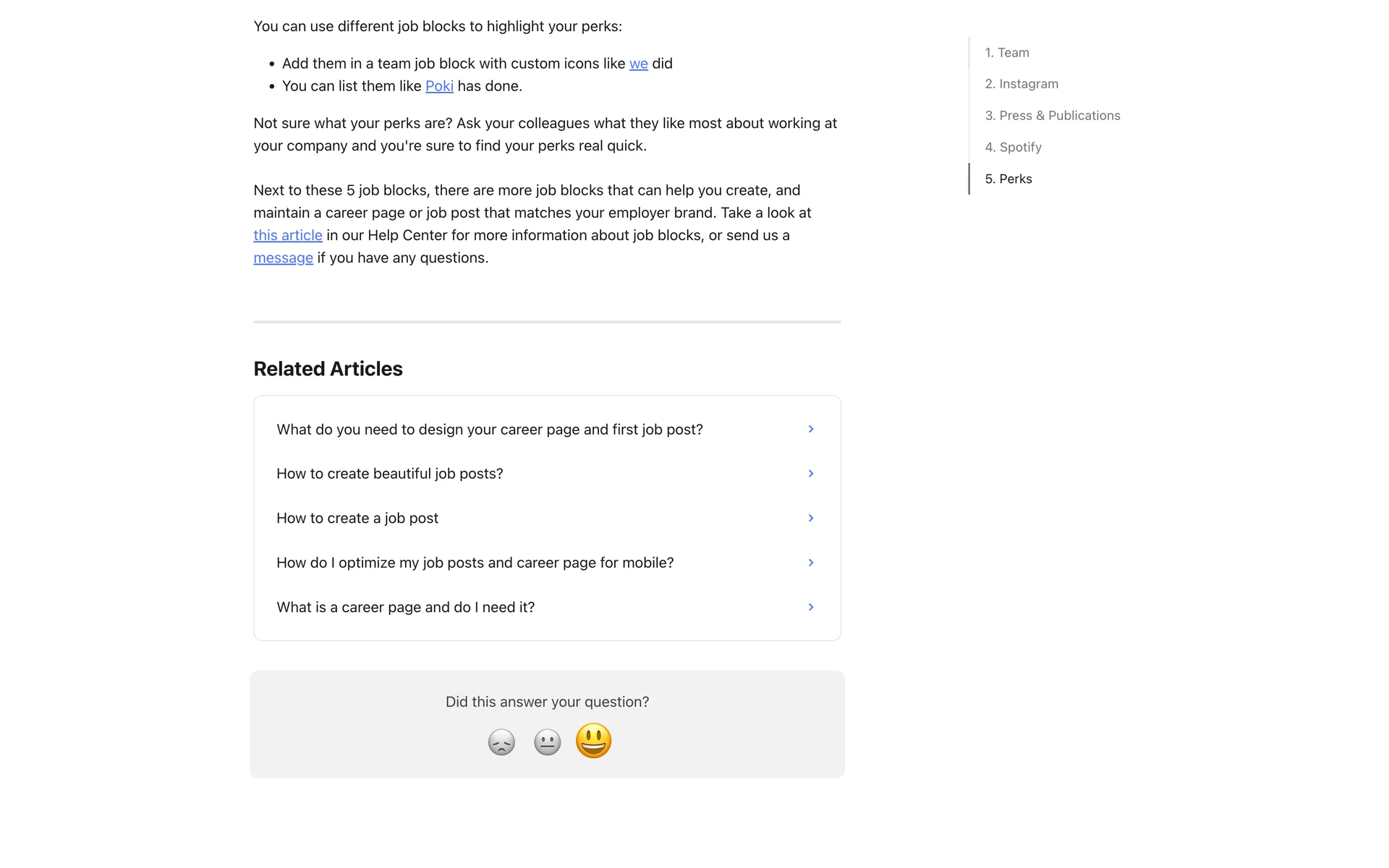The image size is (1389, 868).
Task: Click chevron beside career page design article
Action: 811,429
